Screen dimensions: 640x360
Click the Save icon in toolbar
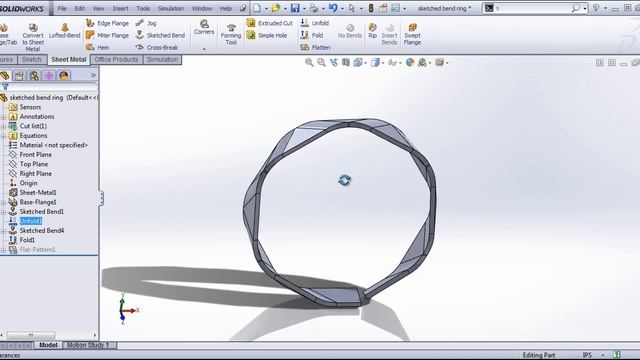[295, 8]
